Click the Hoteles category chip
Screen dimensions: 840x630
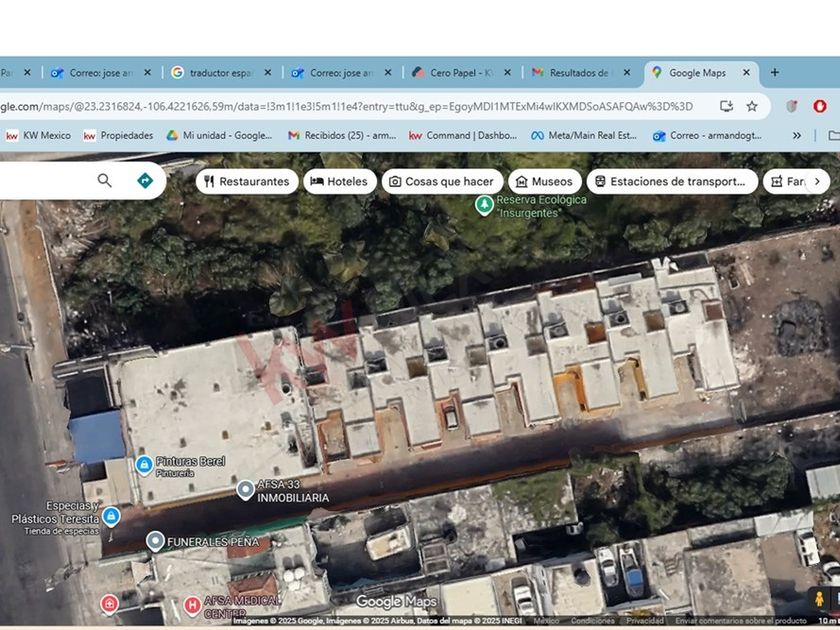point(339,181)
